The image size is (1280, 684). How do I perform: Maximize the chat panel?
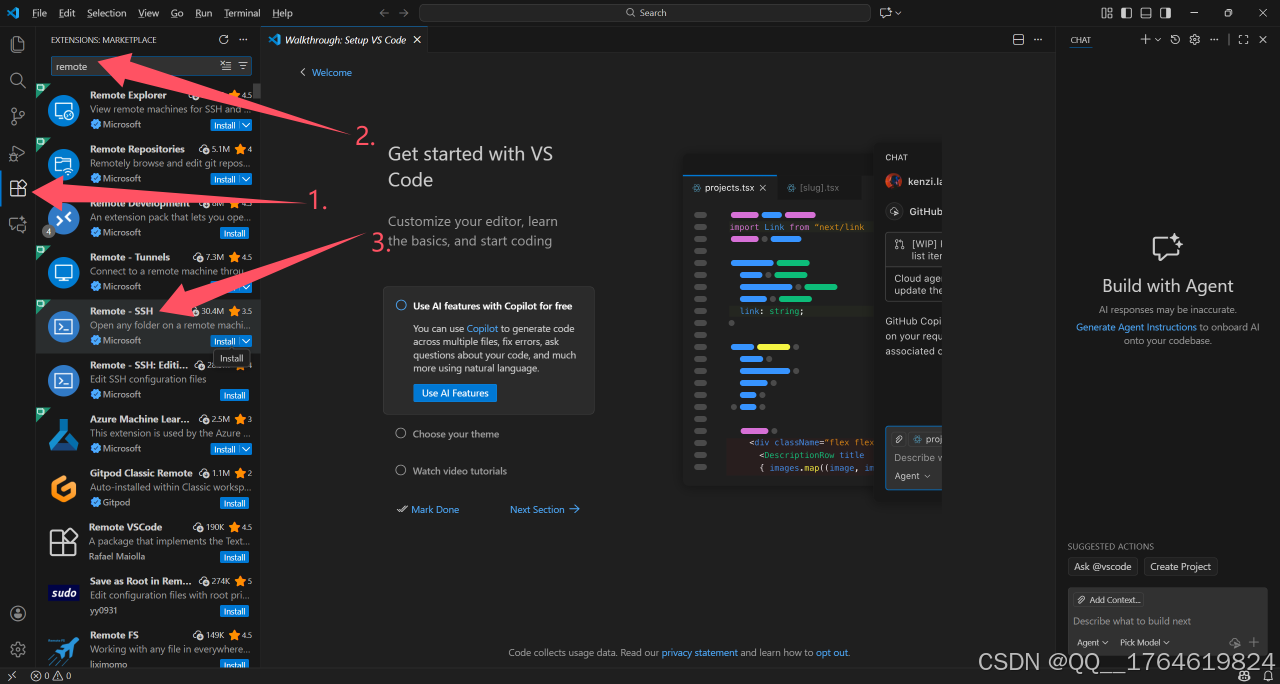coord(1243,40)
